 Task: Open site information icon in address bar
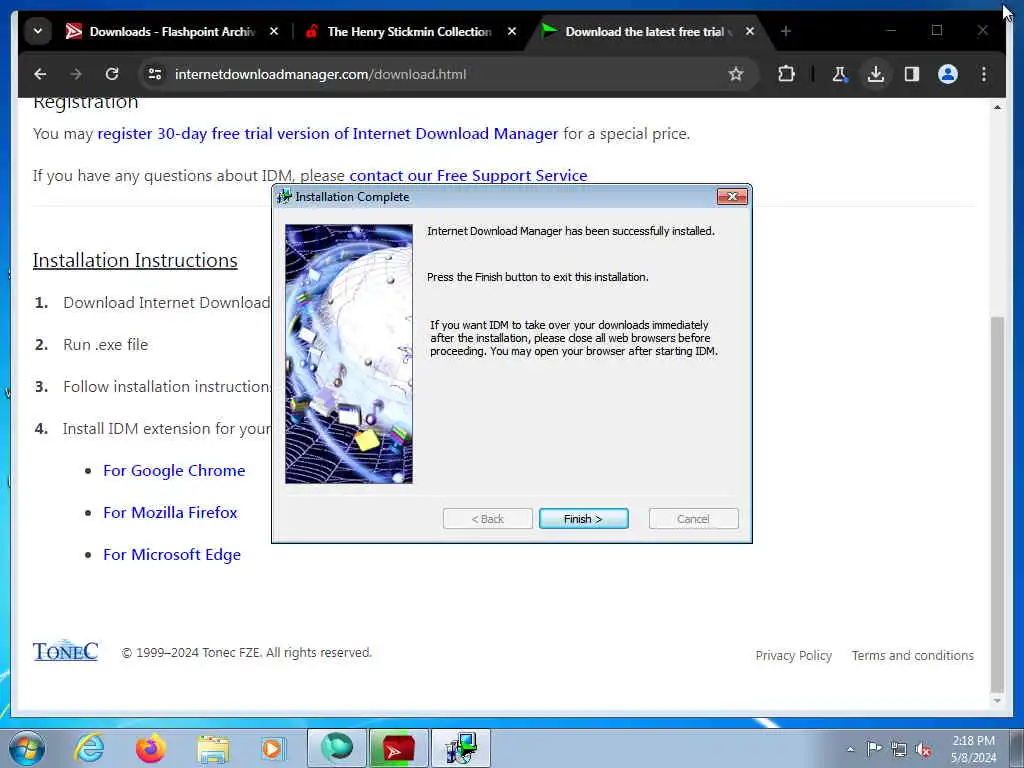point(155,74)
